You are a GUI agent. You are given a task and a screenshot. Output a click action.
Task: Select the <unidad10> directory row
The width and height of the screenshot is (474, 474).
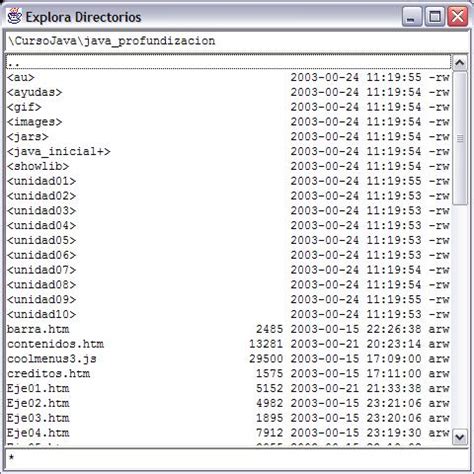coord(229,314)
